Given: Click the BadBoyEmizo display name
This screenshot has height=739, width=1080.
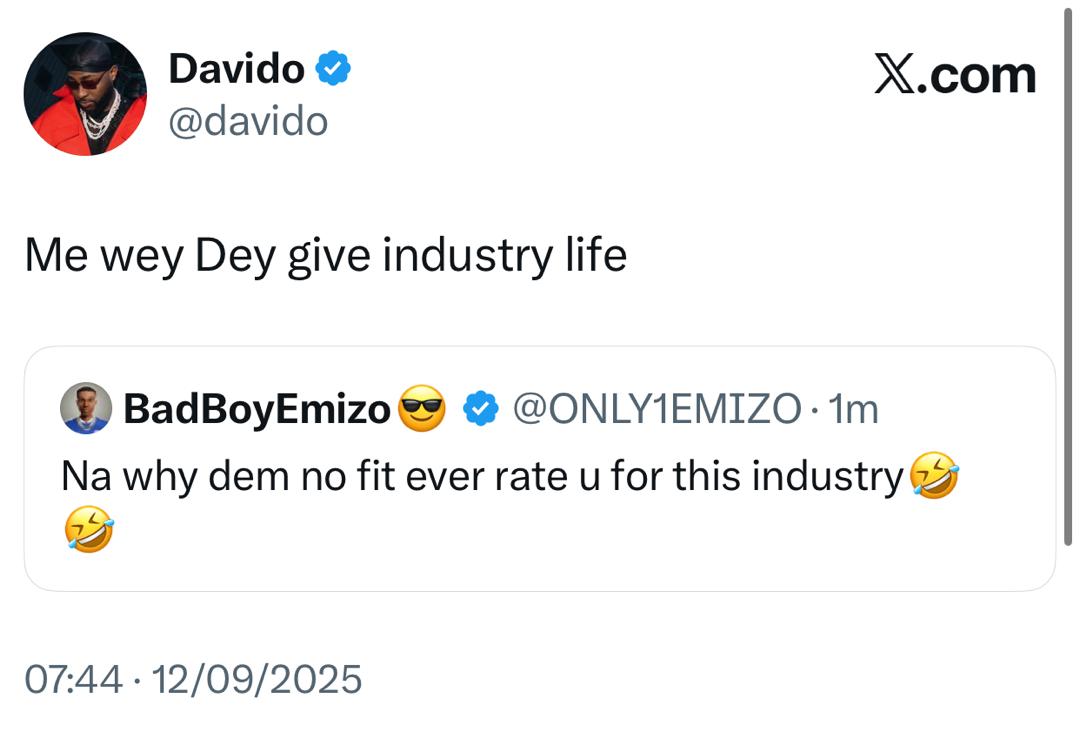Looking at the screenshot, I should [260, 406].
